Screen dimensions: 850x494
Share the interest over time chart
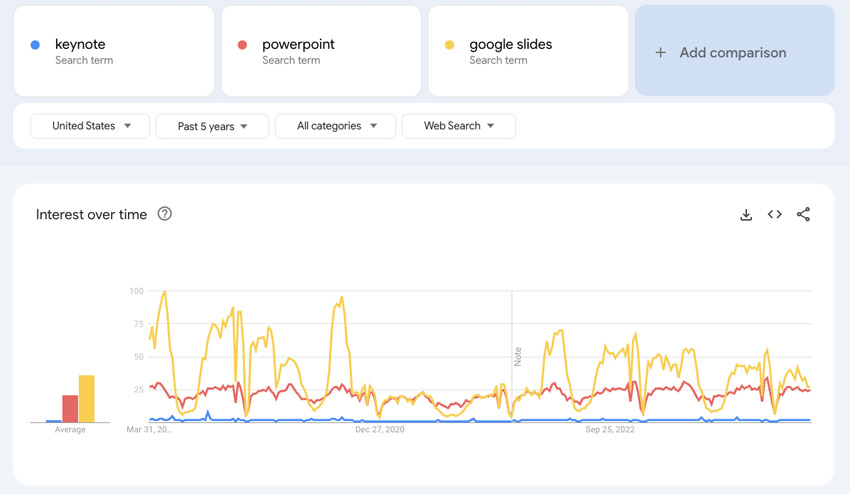pyautogui.click(x=803, y=214)
